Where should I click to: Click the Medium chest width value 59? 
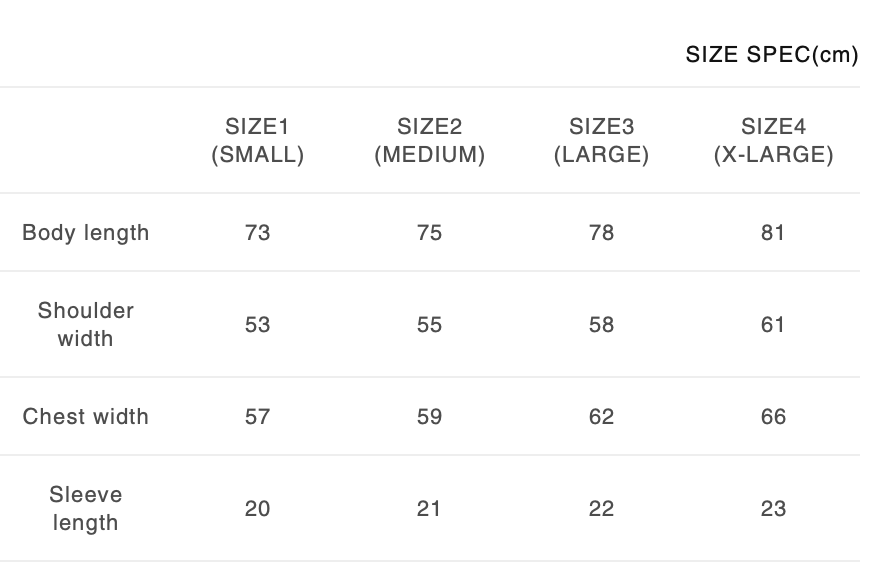(430, 417)
